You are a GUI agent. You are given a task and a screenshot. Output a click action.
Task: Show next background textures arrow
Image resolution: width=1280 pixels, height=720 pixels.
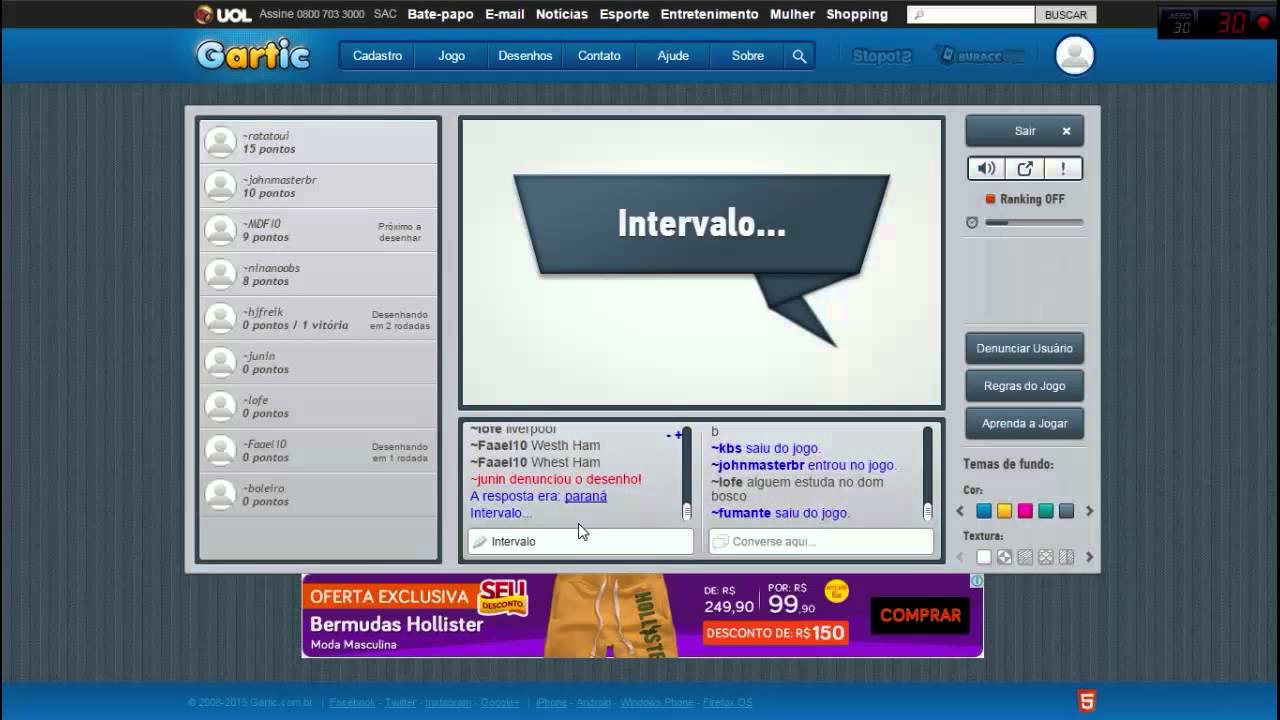1089,557
